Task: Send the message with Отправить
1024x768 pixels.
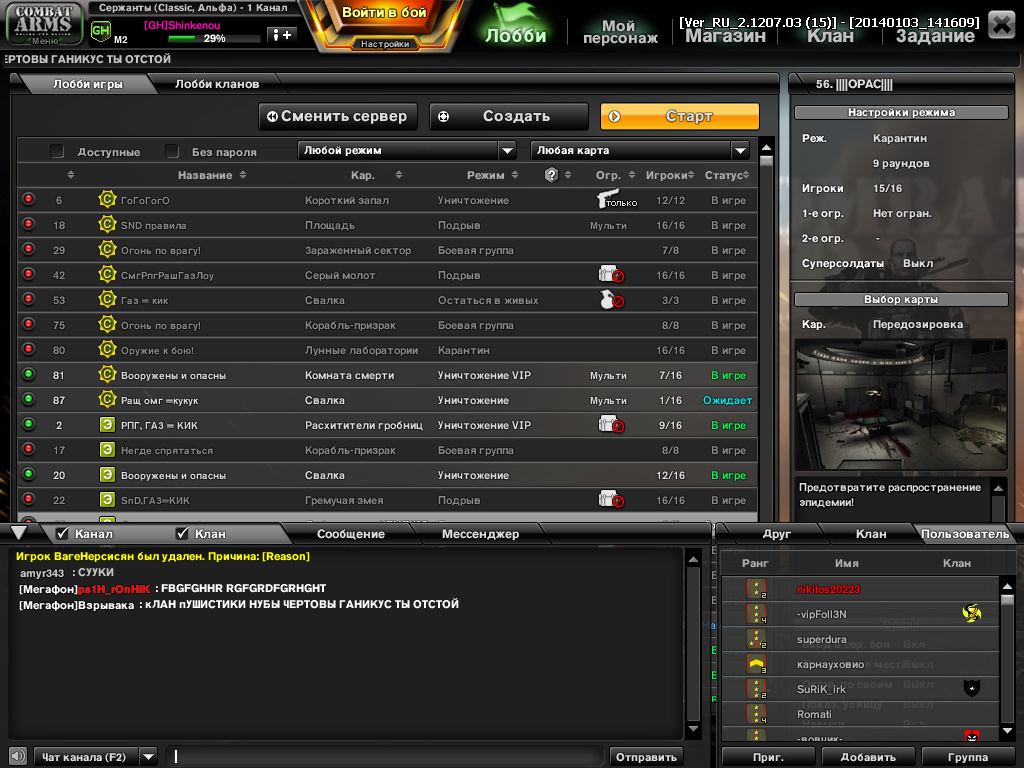Action: (x=646, y=757)
